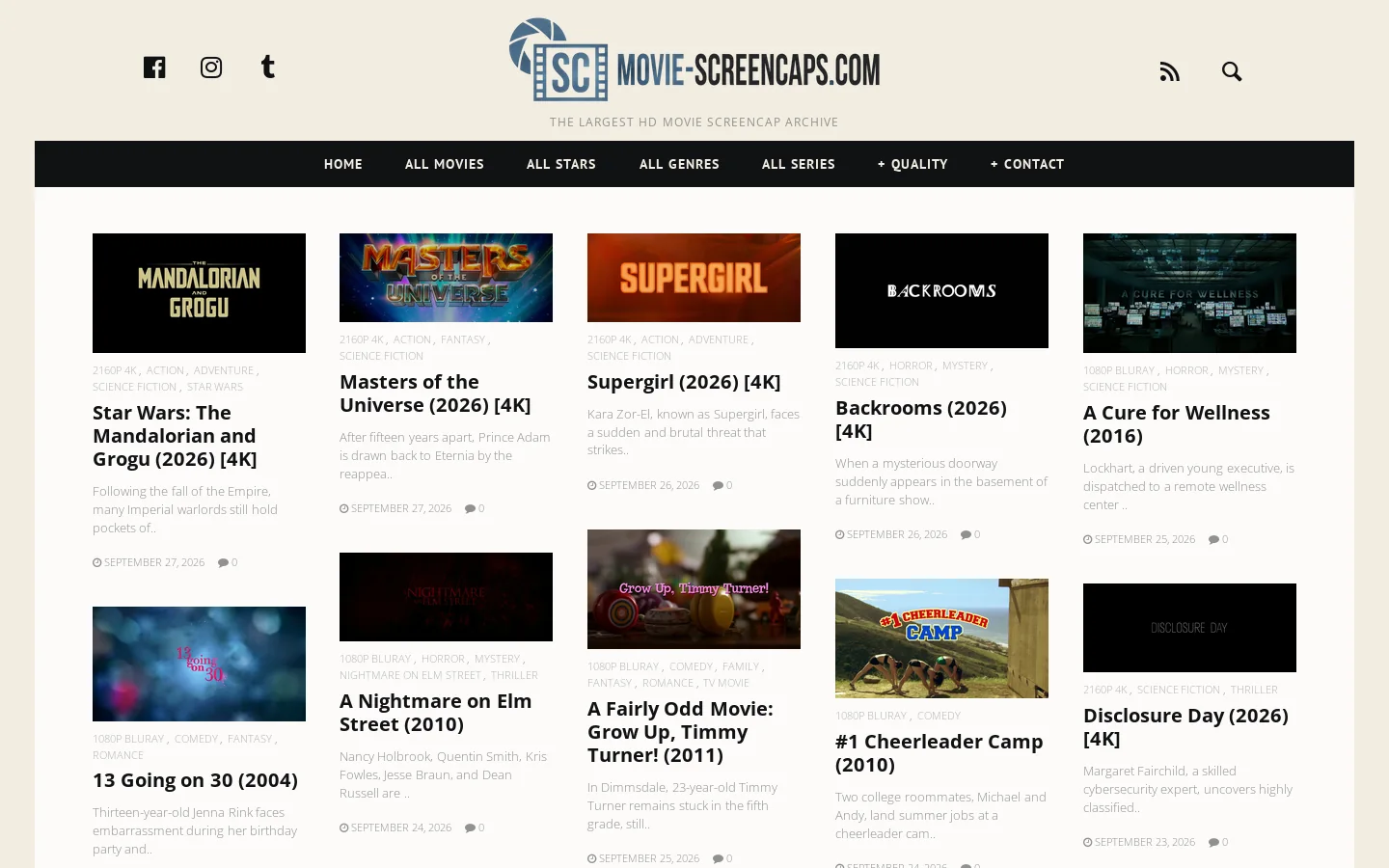This screenshot has width=1389, height=868.
Task: Open A Fairly Odd Movie title link
Action: [680, 732]
